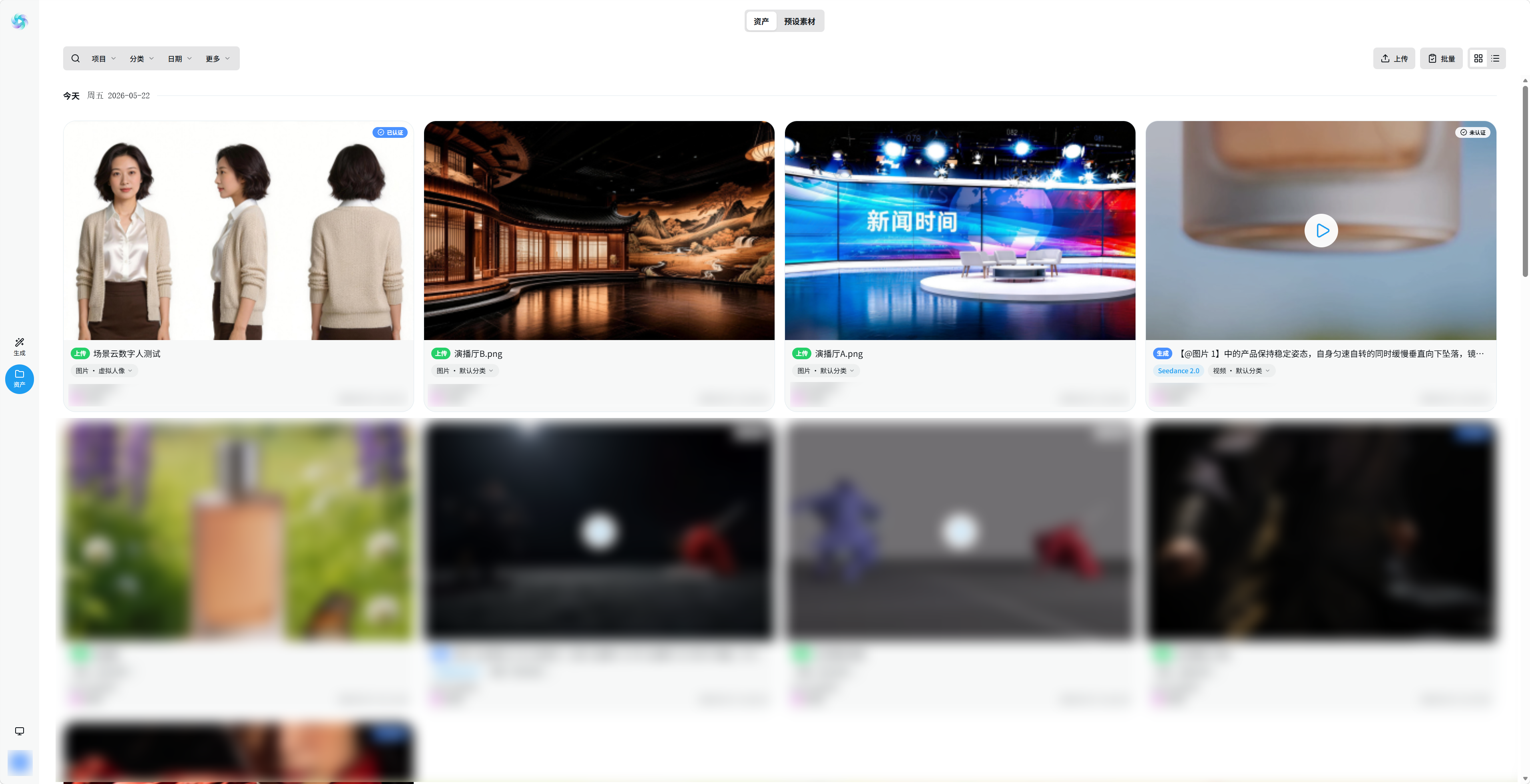Viewport: 1530px width, 784px height.
Task: Open the user avatar at sidebar bottom
Action: coord(20,762)
